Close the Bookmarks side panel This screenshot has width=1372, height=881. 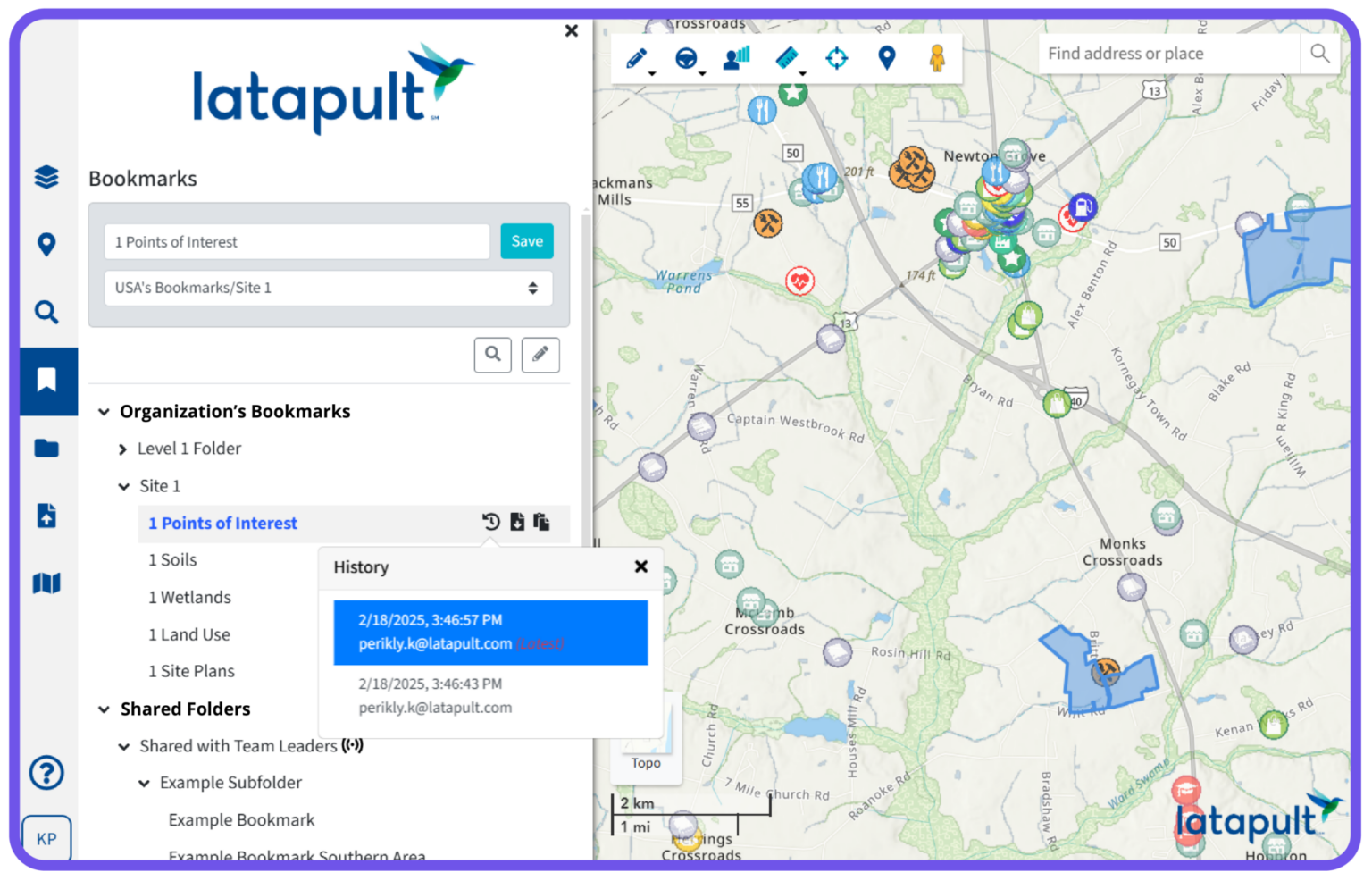coord(572,31)
